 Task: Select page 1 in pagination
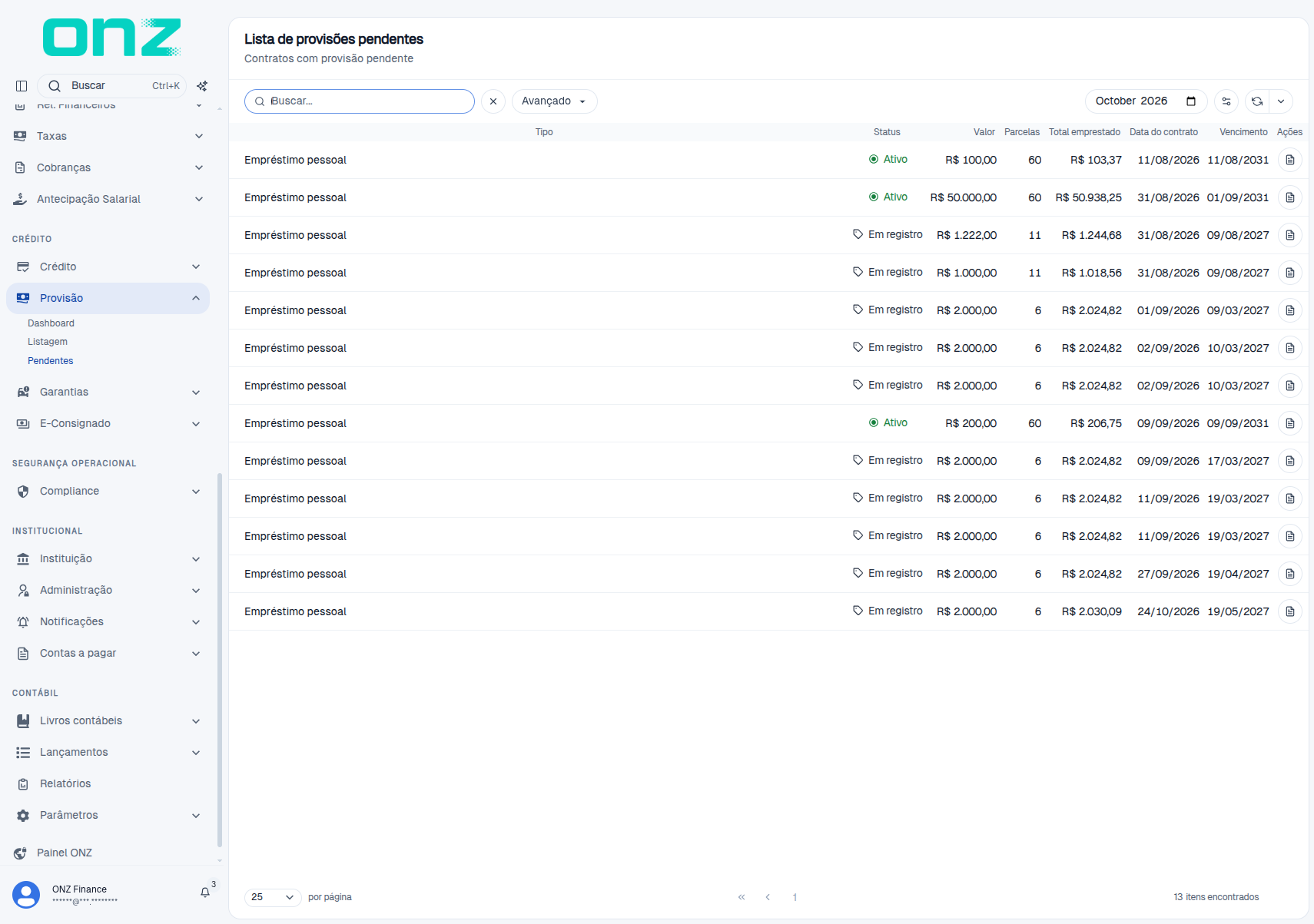point(795,897)
